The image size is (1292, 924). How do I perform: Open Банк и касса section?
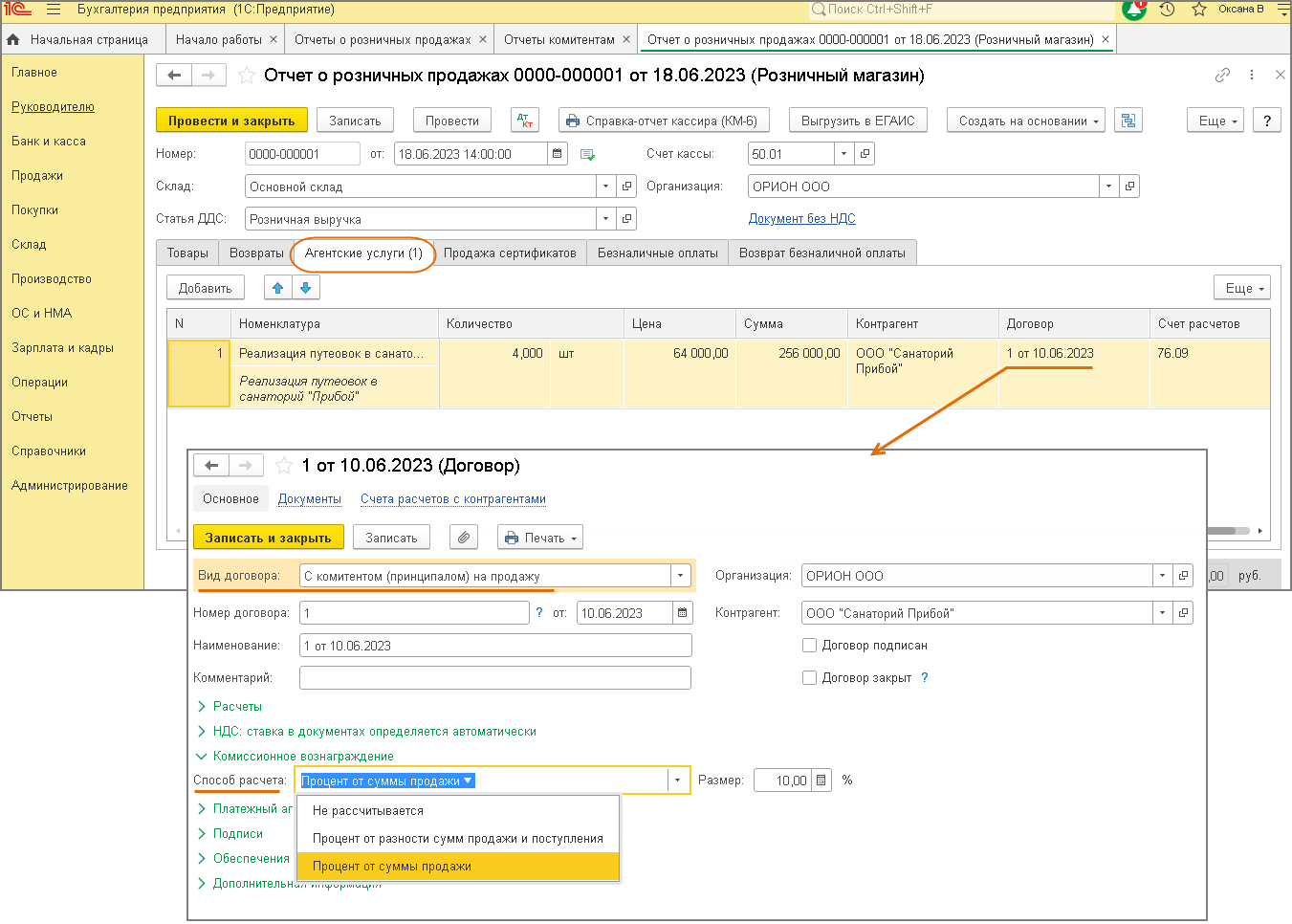49,142
